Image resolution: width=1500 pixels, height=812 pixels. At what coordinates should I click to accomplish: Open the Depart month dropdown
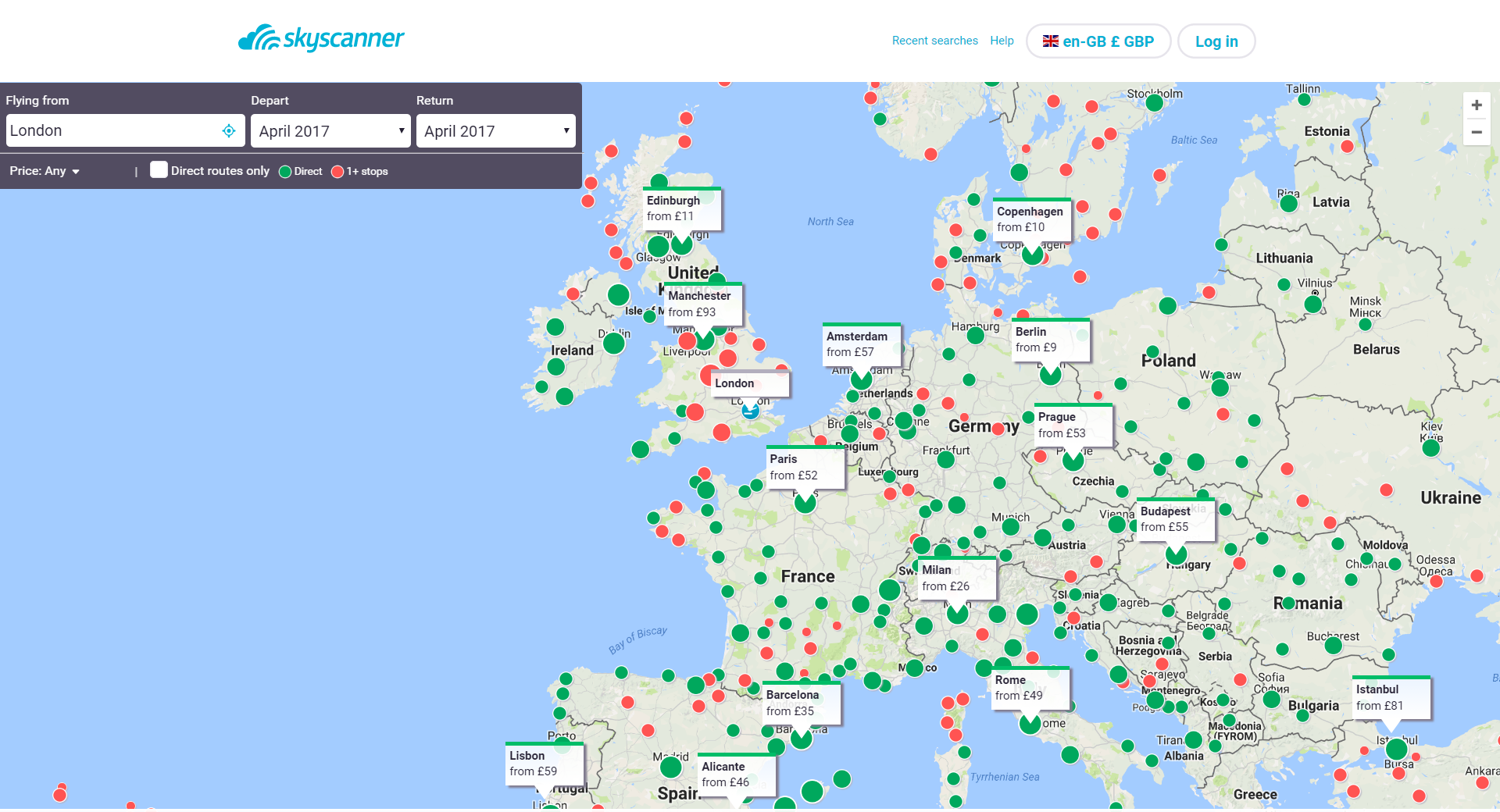click(x=330, y=131)
